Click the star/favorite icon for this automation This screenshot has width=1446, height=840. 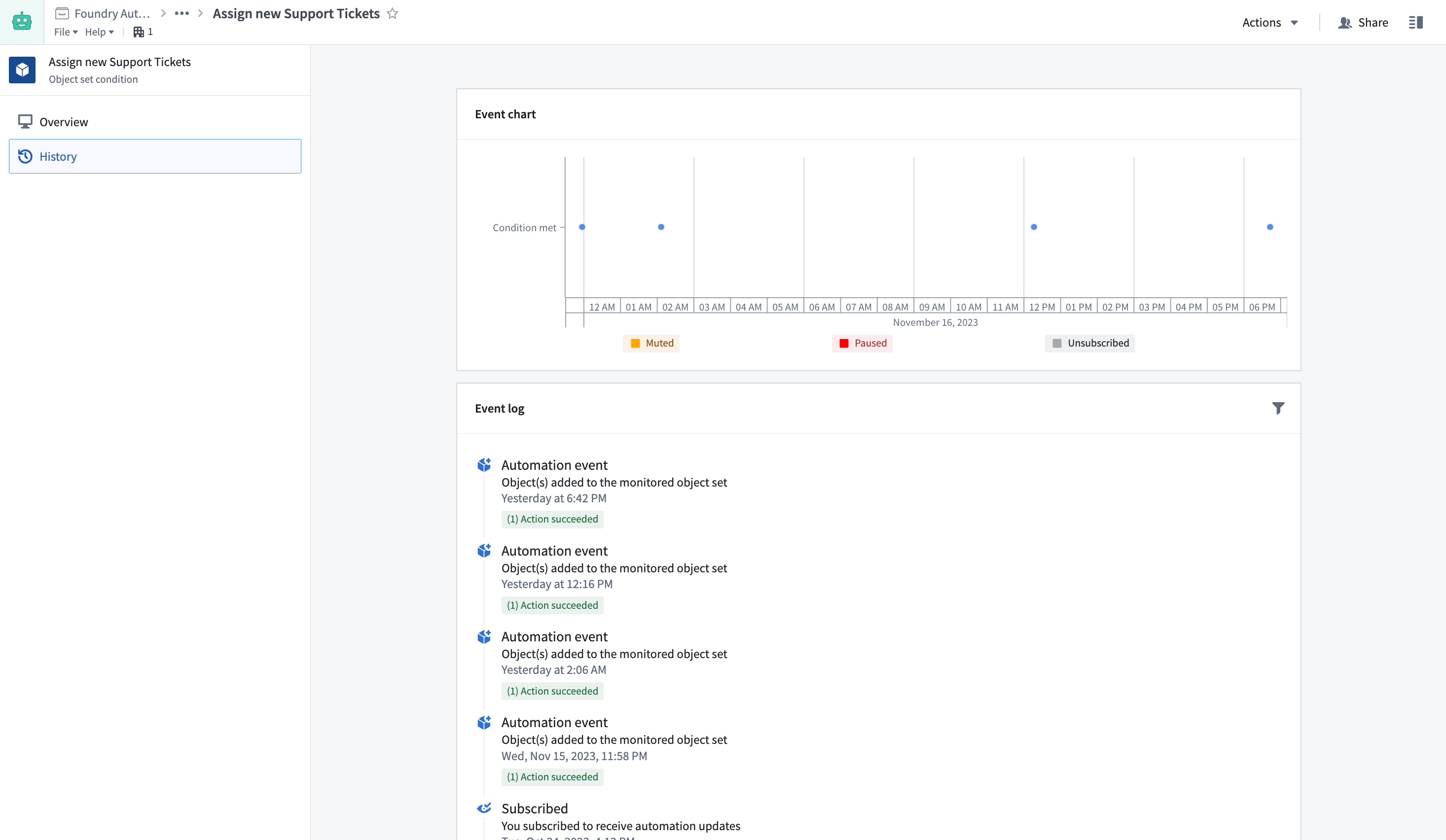point(393,13)
